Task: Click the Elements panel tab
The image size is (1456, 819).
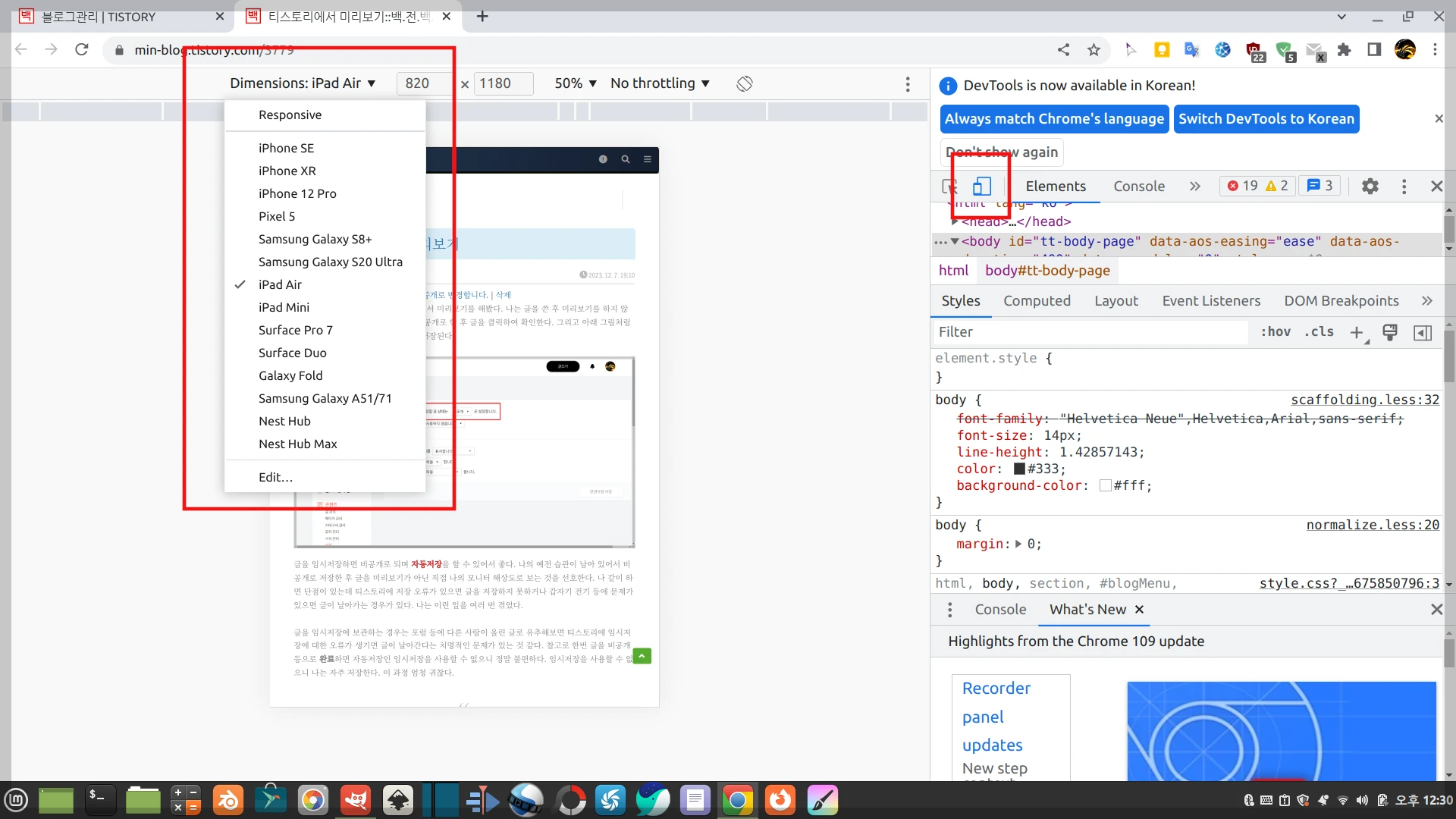Action: (x=1055, y=186)
